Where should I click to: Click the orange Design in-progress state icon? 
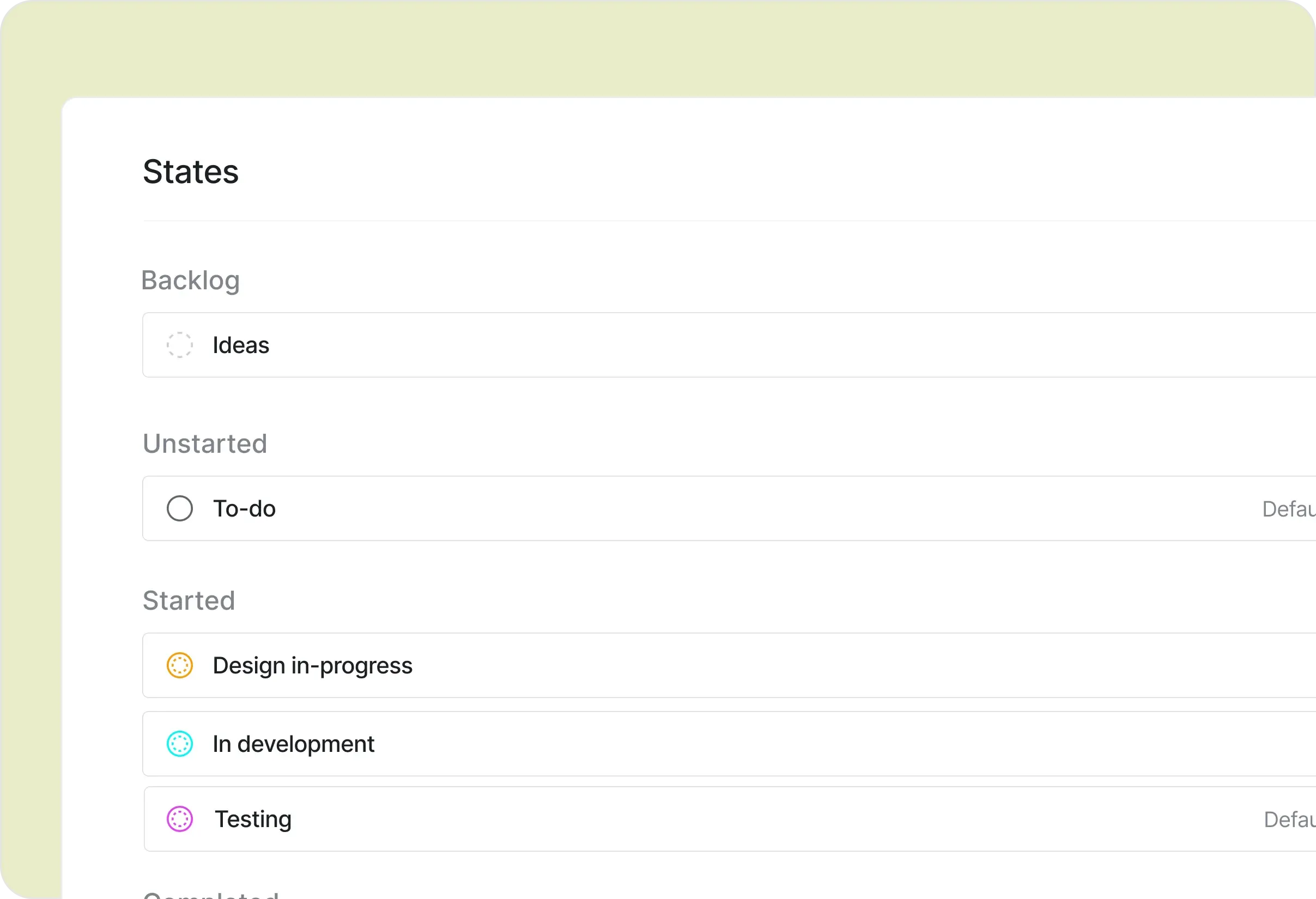pos(179,665)
